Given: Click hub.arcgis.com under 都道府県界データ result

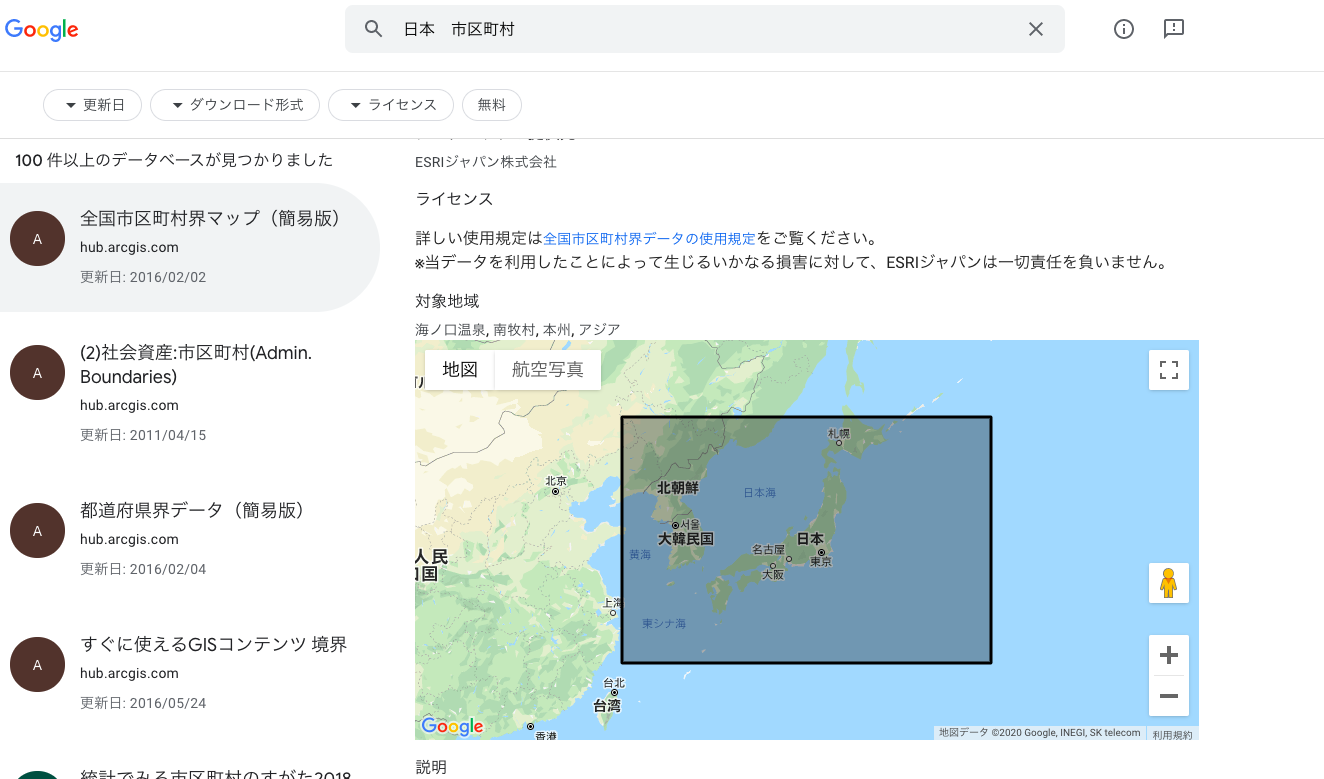Looking at the screenshot, I should 129,539.
